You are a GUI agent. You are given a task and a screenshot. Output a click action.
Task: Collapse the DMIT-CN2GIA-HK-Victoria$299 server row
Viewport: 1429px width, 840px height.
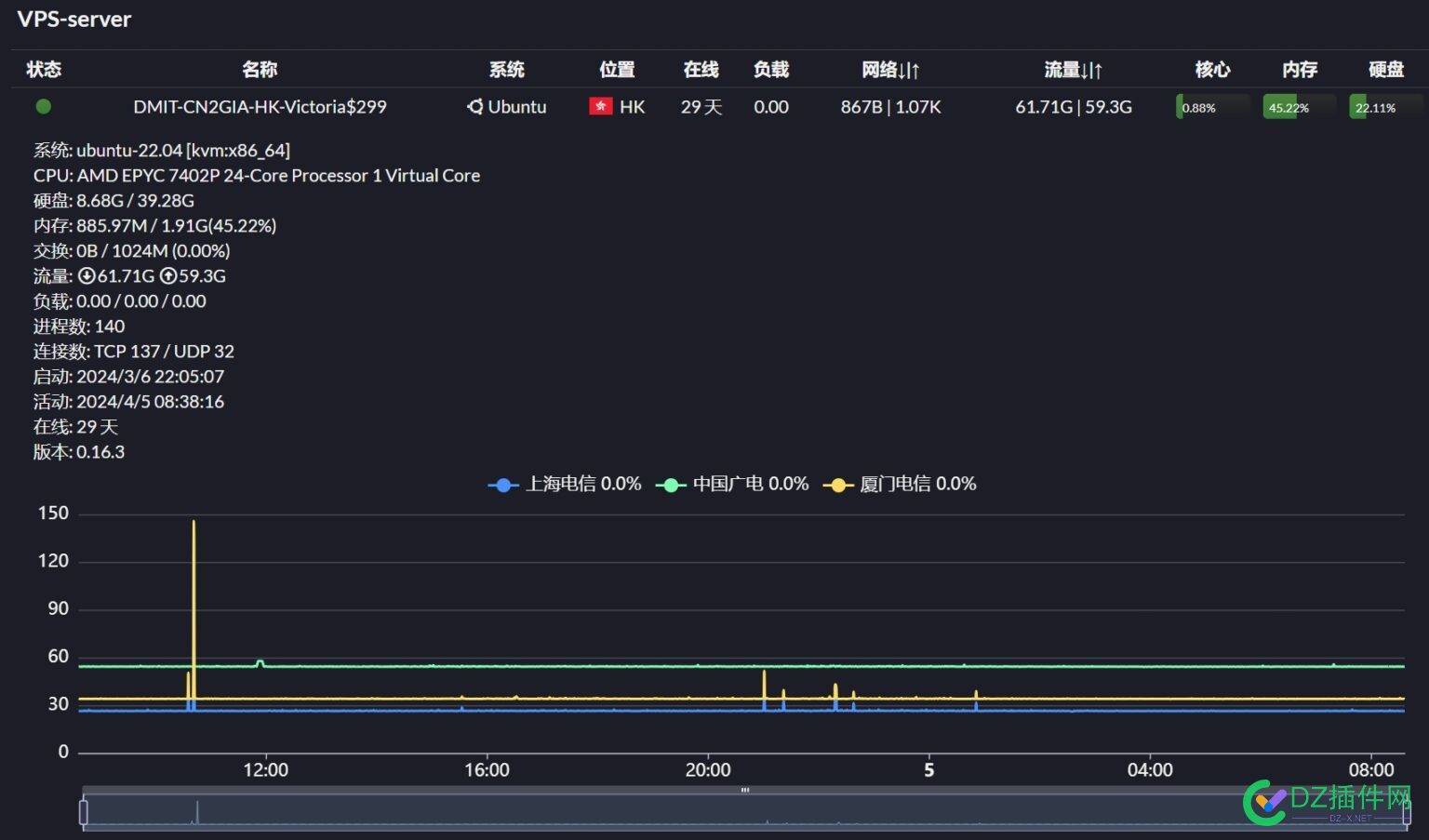[719, 106]
